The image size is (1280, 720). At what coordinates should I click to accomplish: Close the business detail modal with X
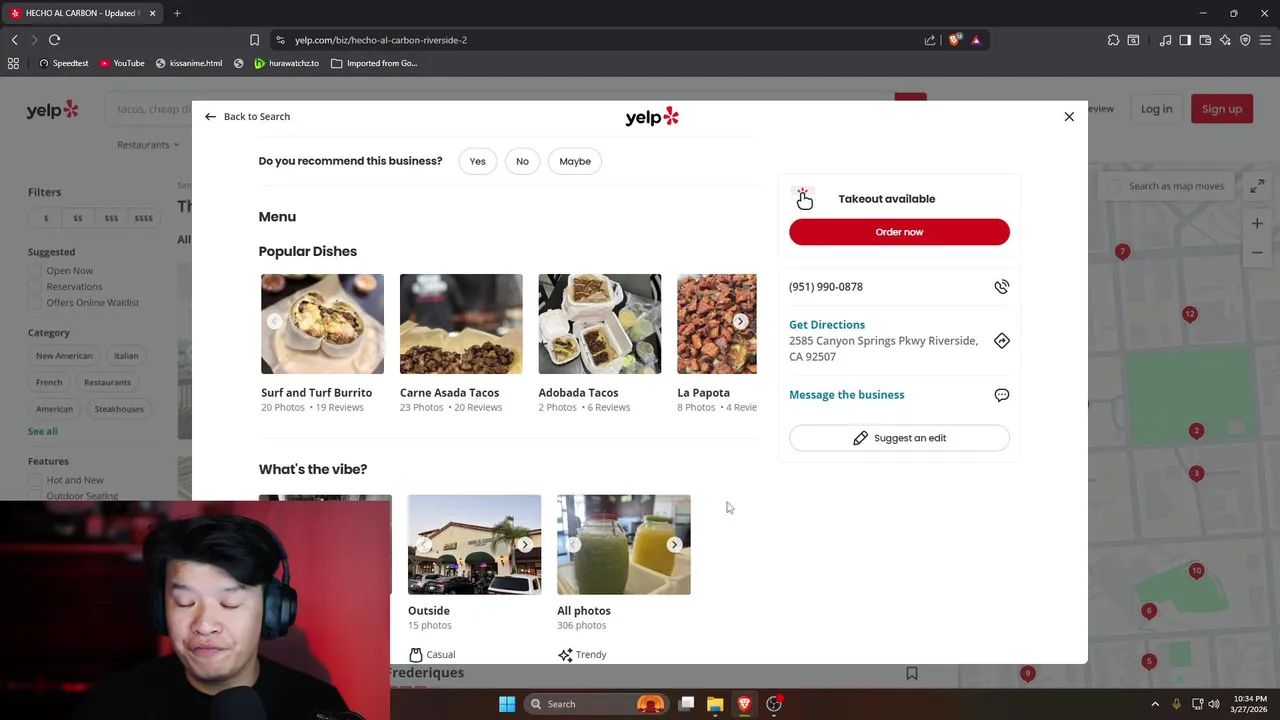click(1069, 117)
